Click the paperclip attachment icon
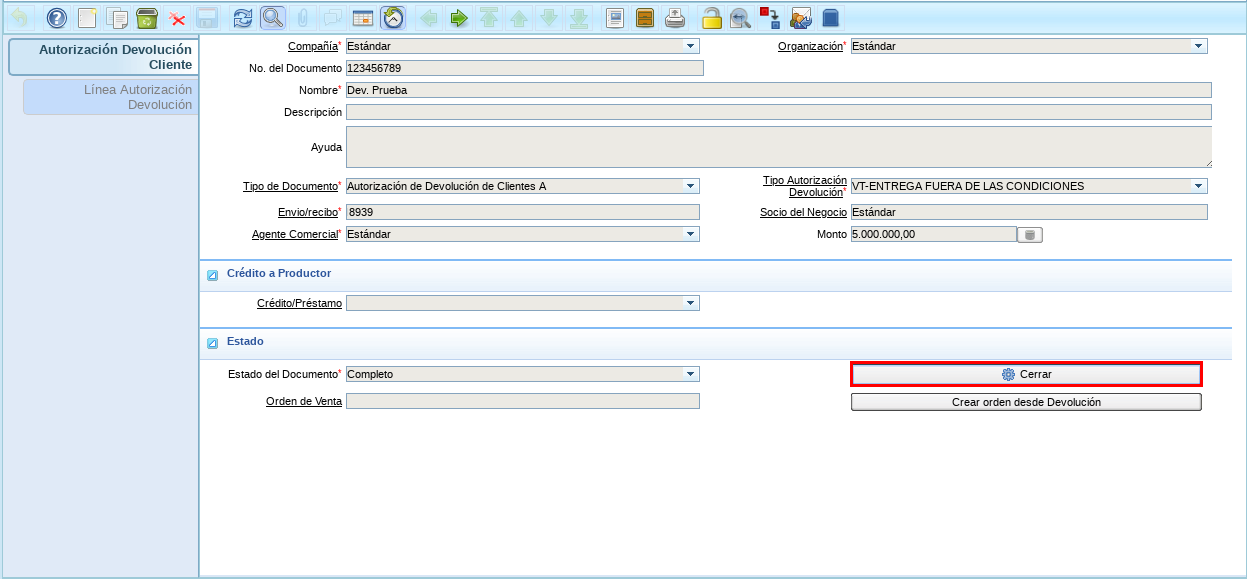This screenshot has width=1247, height=579. tap(302, 18)
